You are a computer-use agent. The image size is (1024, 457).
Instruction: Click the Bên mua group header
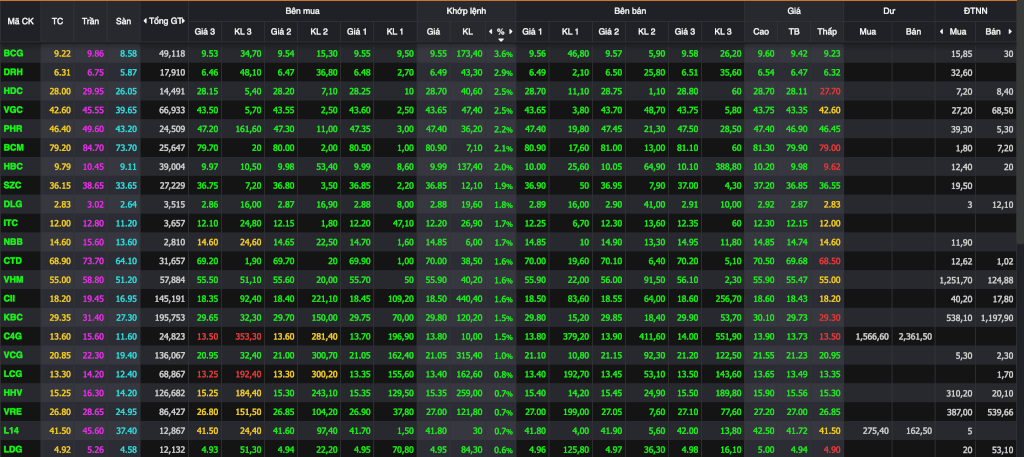302,11
